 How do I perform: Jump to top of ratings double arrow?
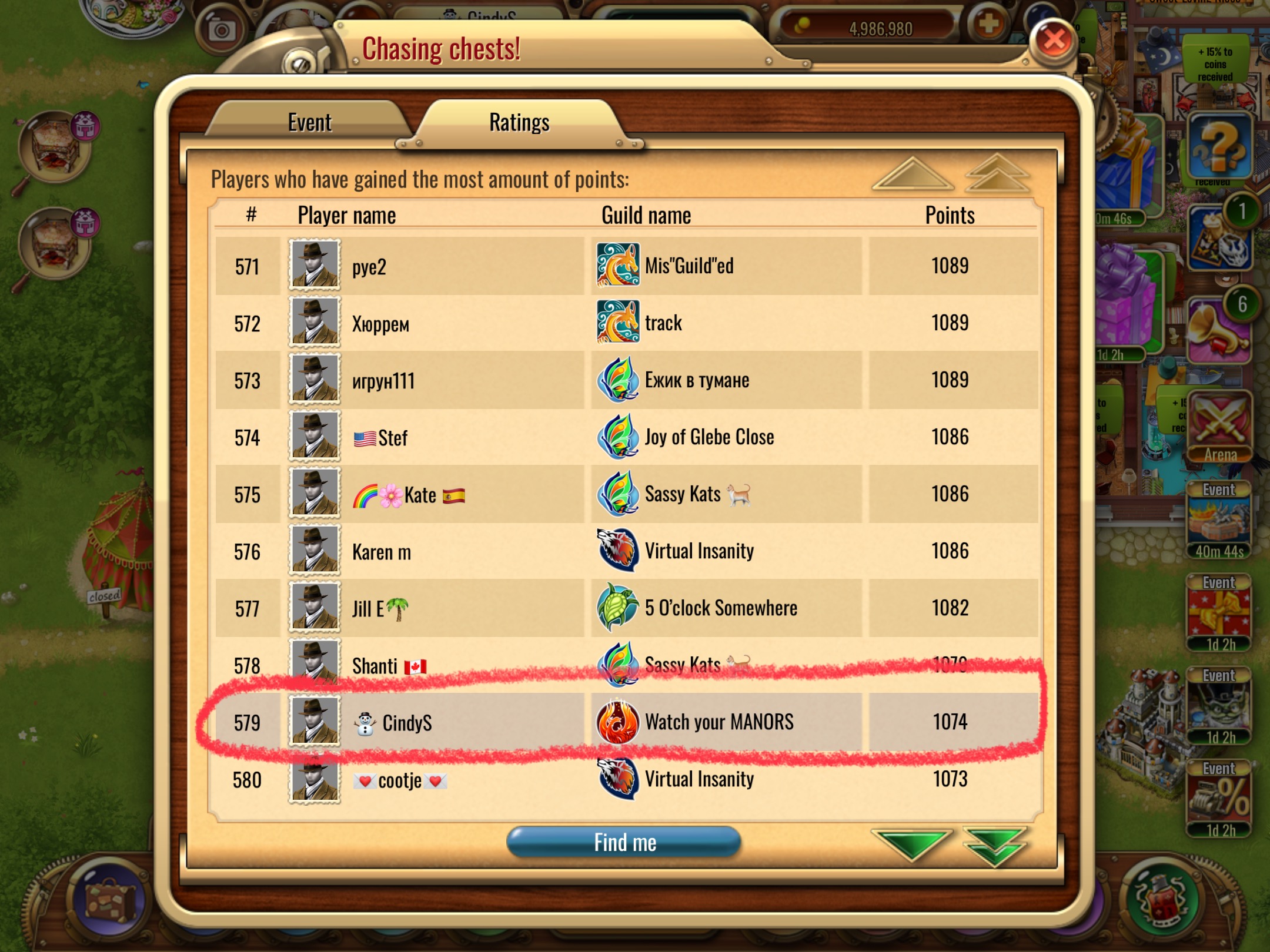pos(998,173)
